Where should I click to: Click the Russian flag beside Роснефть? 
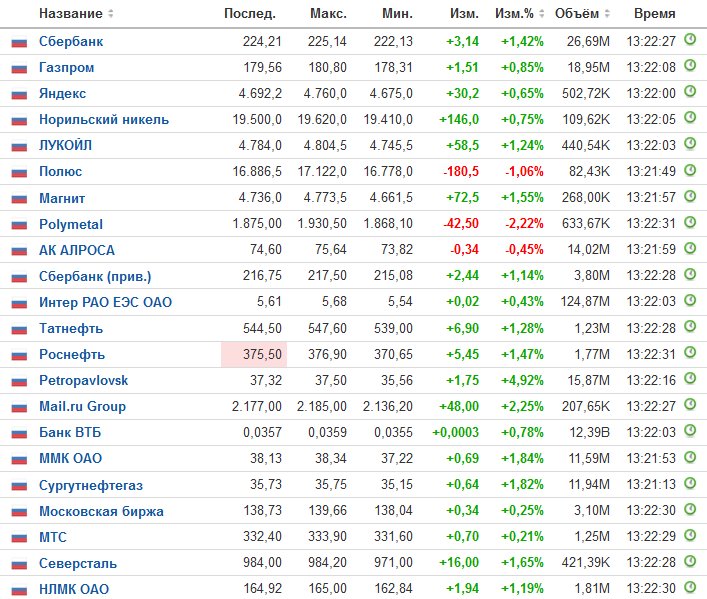(19, 356)
